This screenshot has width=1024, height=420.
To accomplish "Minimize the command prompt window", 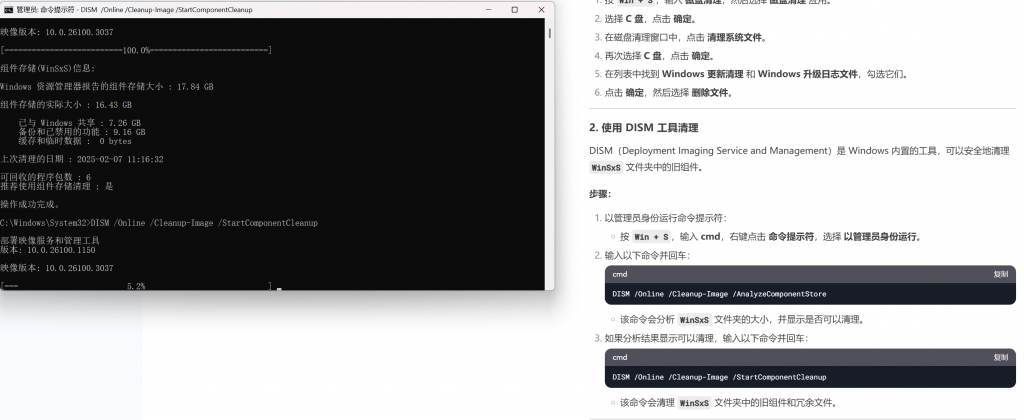I will tap(490, 10).
